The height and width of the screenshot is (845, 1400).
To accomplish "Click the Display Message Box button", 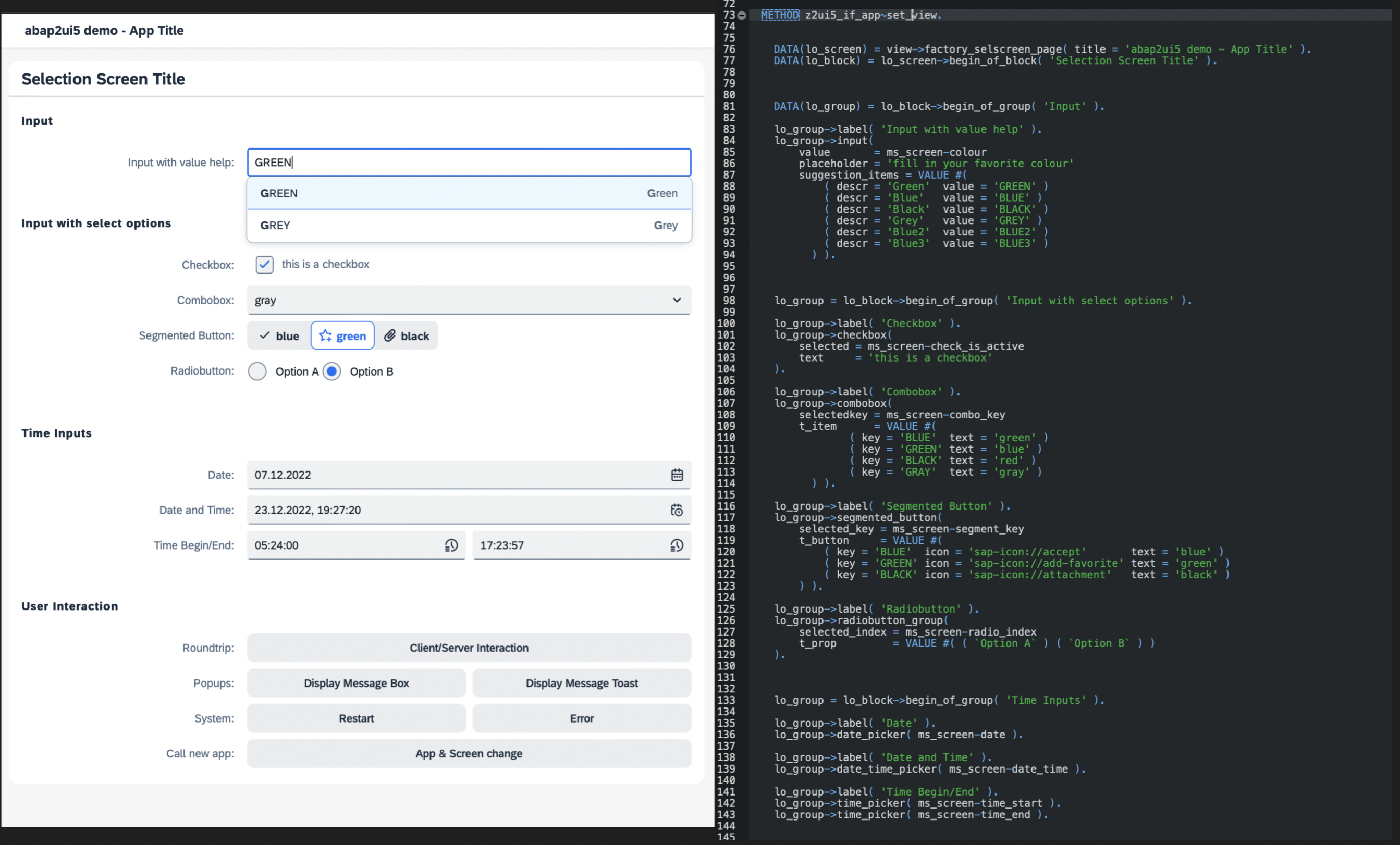I will 356,683.
